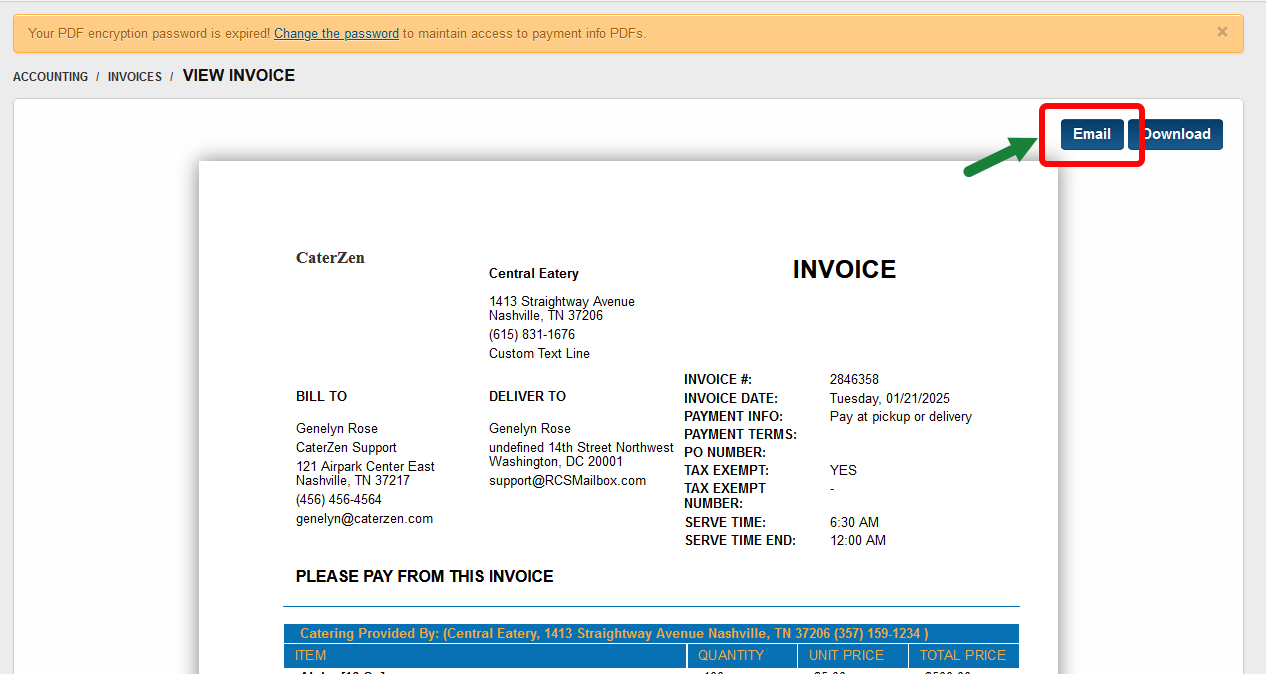Click the PO NUMBER label
This screenshot has height=674, width=1266.
(x=725, y=452)
